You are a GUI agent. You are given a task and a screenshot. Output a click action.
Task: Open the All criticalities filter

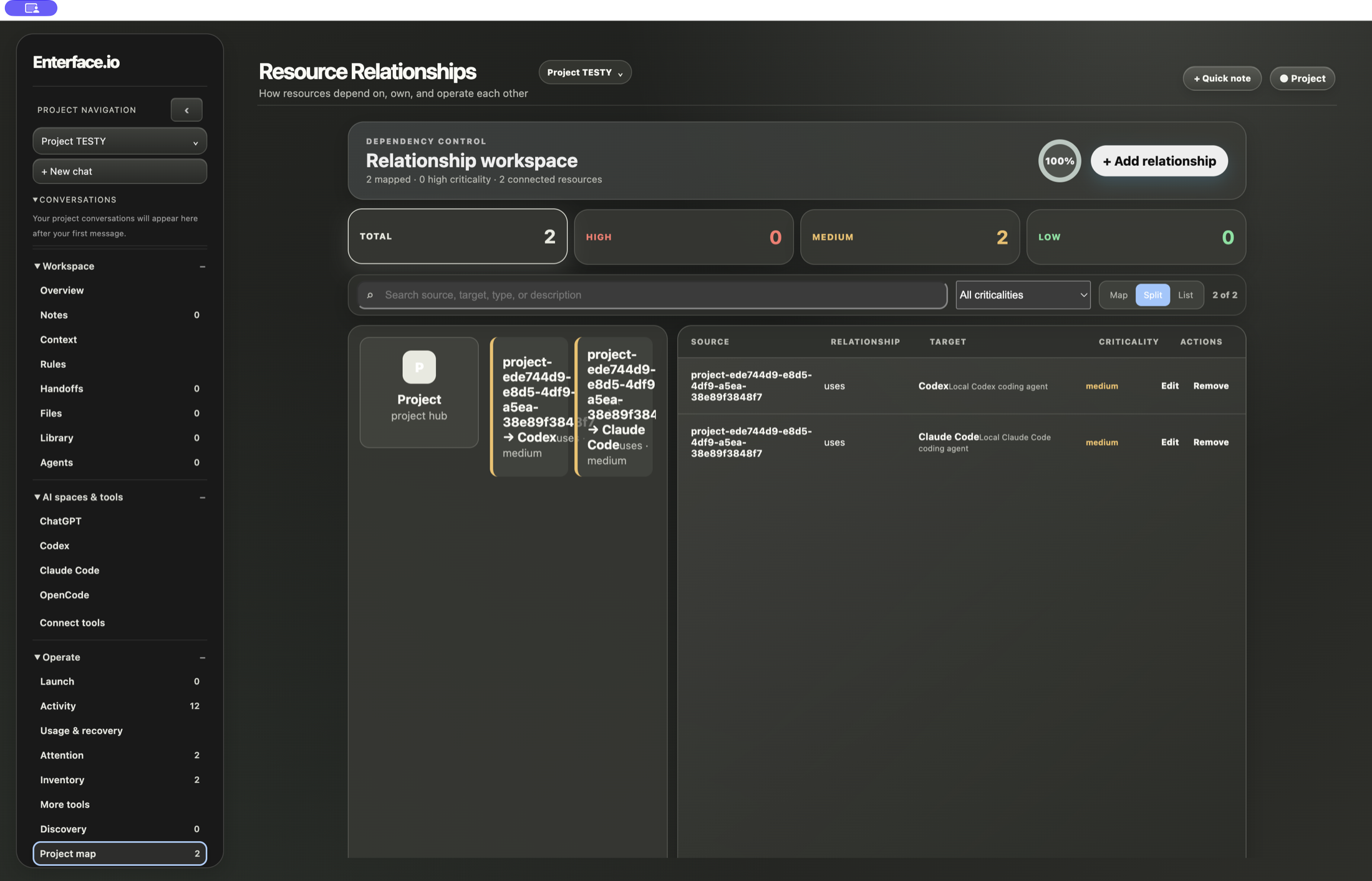pyautogui.click(x=1023, y=295)
